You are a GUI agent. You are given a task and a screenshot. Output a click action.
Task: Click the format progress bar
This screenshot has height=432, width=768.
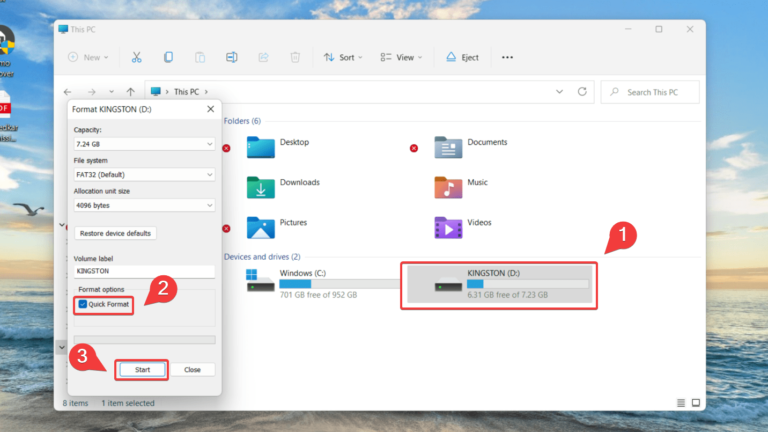pyautogui.click(x=144, y=339)
